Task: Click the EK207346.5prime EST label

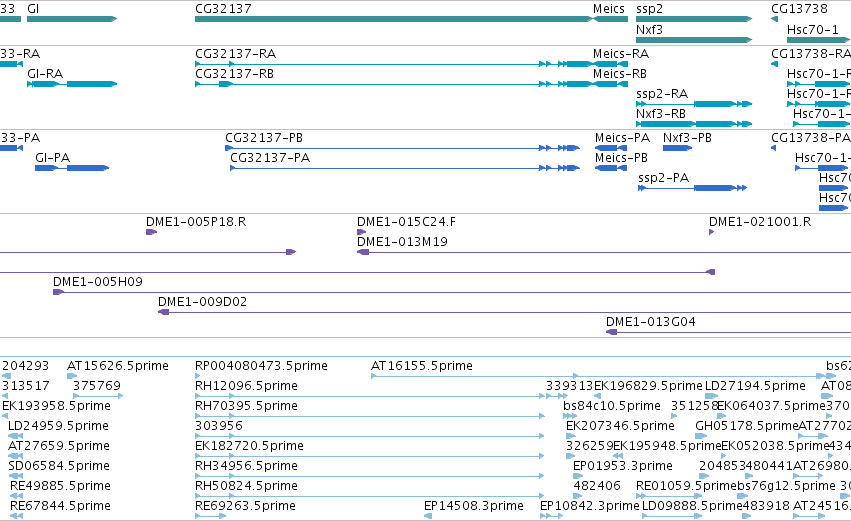Action: pos(620,426)
